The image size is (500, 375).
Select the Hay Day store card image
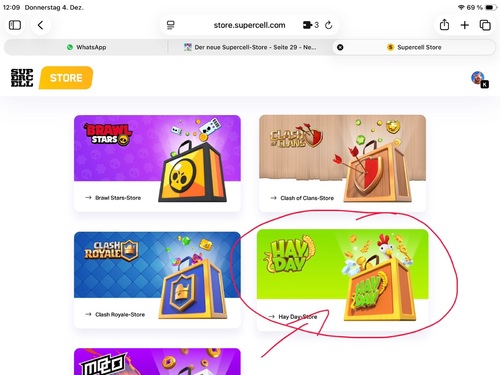pos(342,263)
